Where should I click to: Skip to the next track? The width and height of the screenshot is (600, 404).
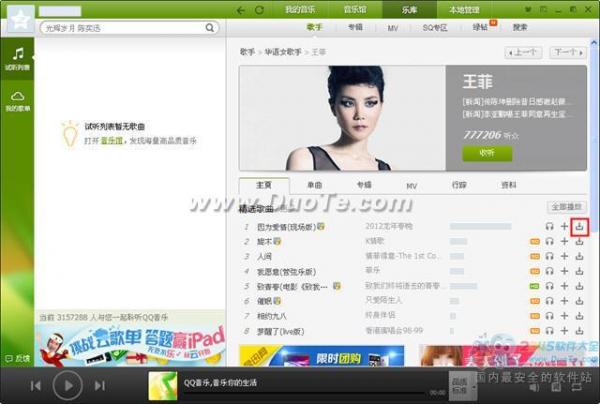100,386
